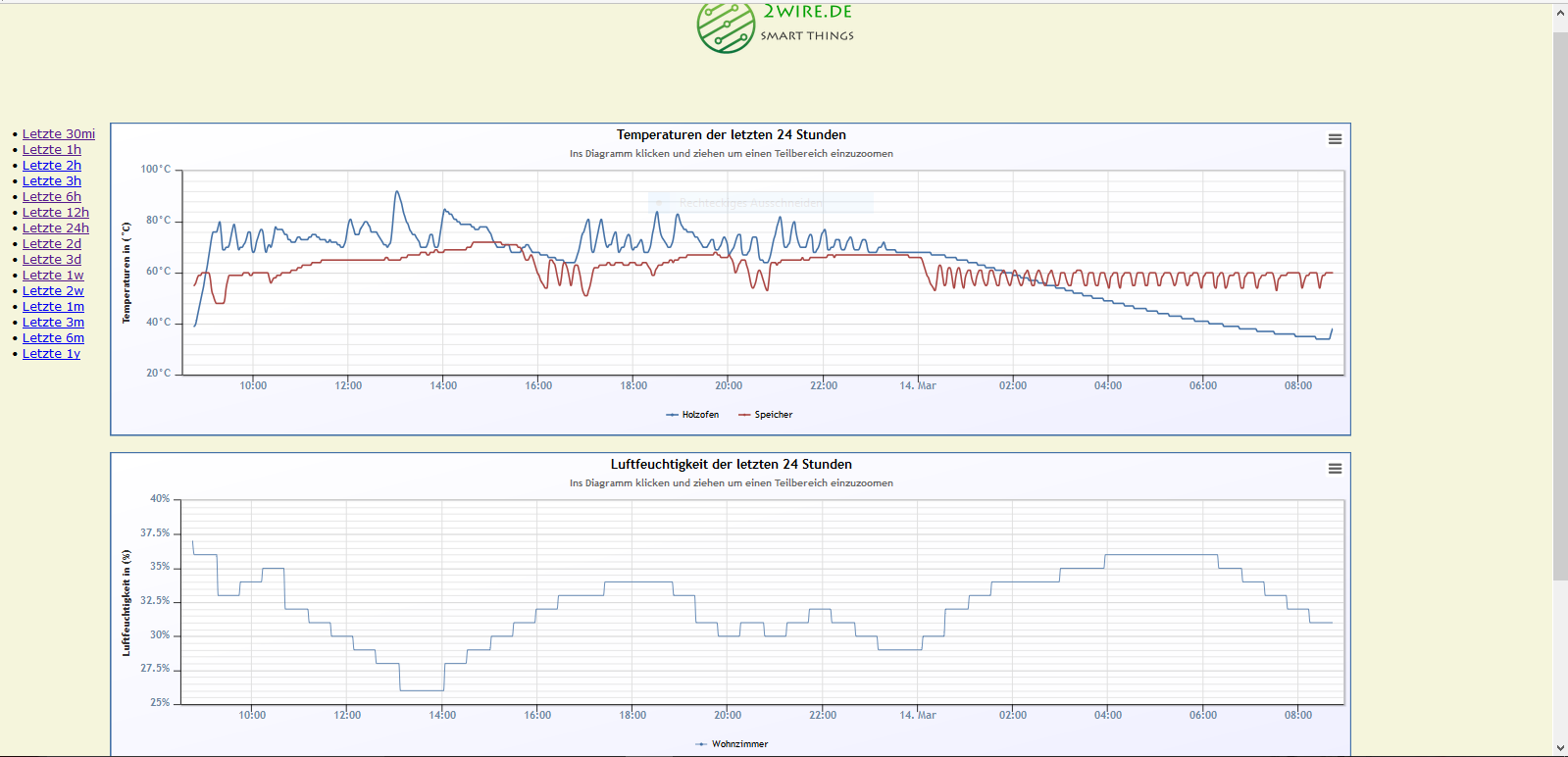Toggle the Speicher legend series
1568x757 pixels.
(765, 415)
